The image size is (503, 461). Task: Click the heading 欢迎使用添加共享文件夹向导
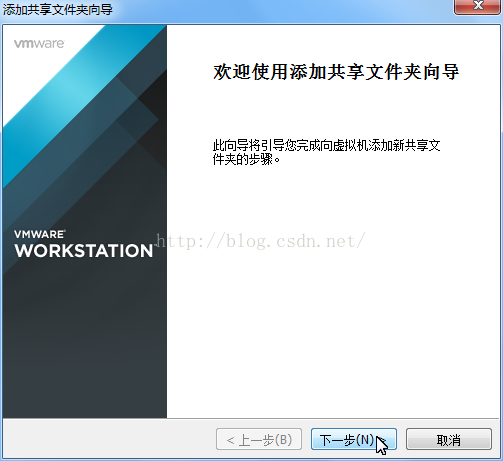click(x=336, y=72)
